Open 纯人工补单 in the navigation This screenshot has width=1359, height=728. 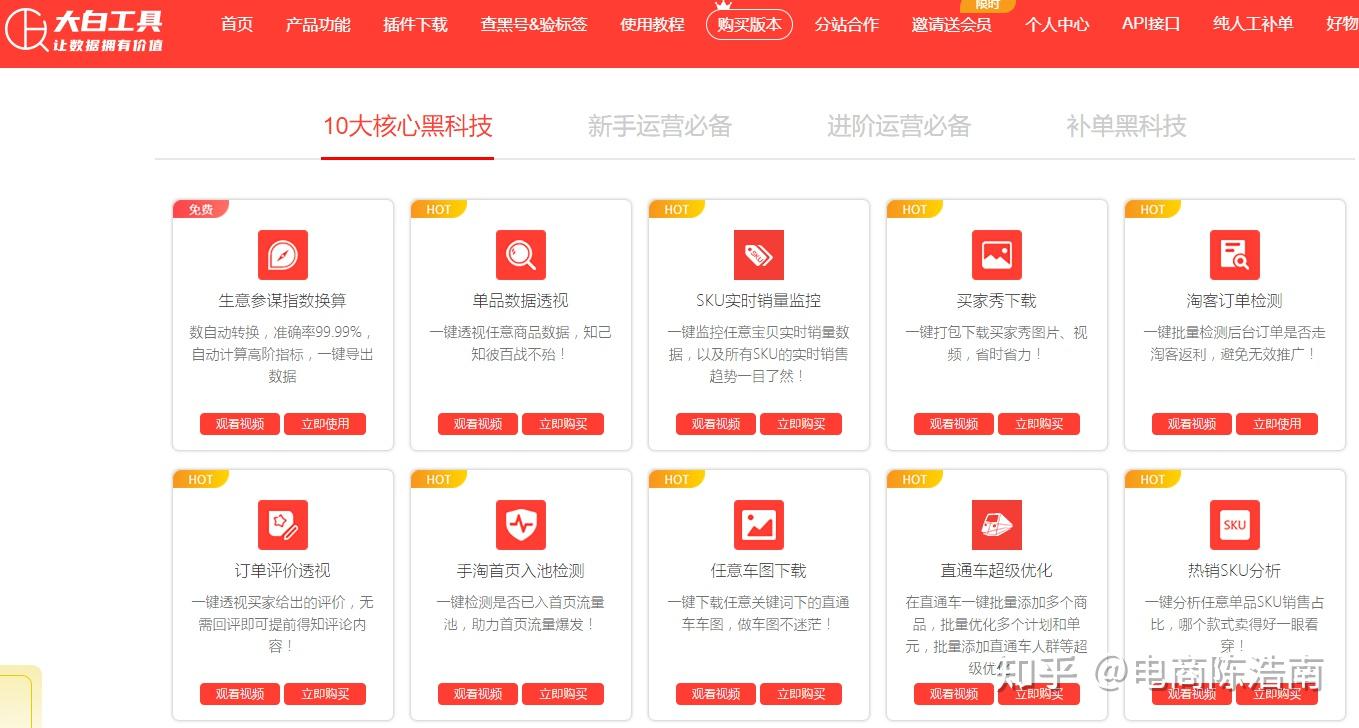(x=1252, y=24)
